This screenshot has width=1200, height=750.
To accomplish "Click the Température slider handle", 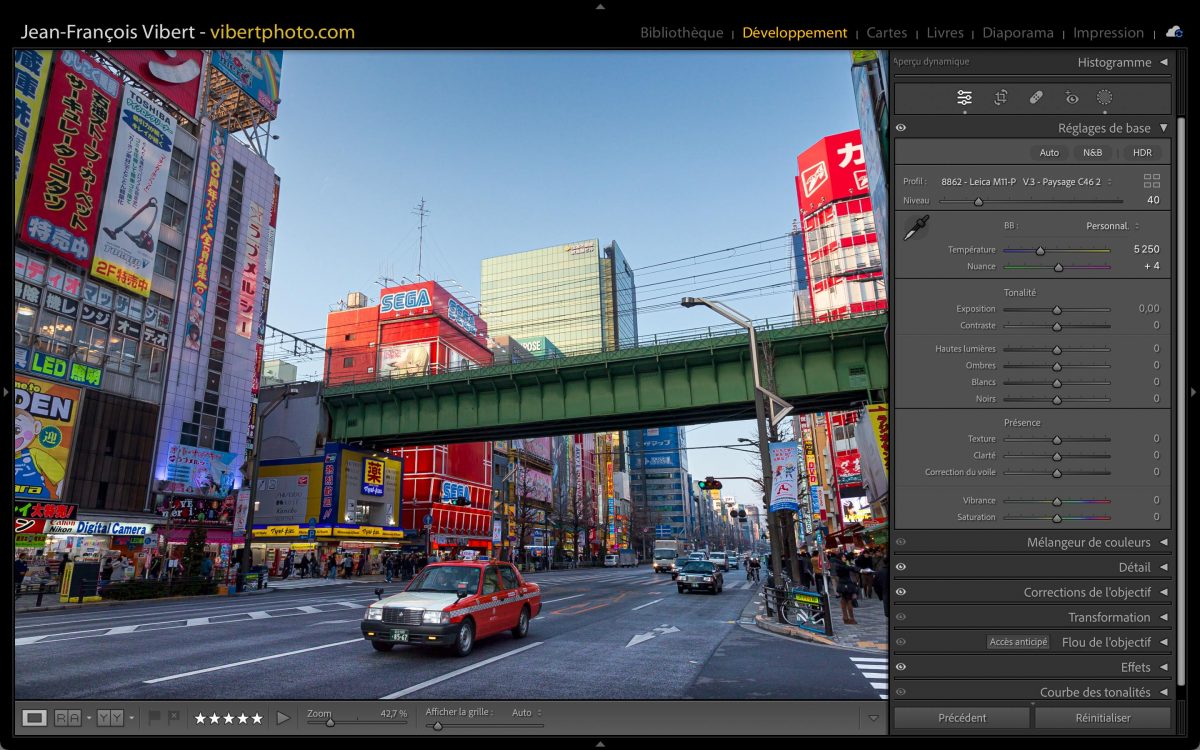I will (x=1040, y=250).
